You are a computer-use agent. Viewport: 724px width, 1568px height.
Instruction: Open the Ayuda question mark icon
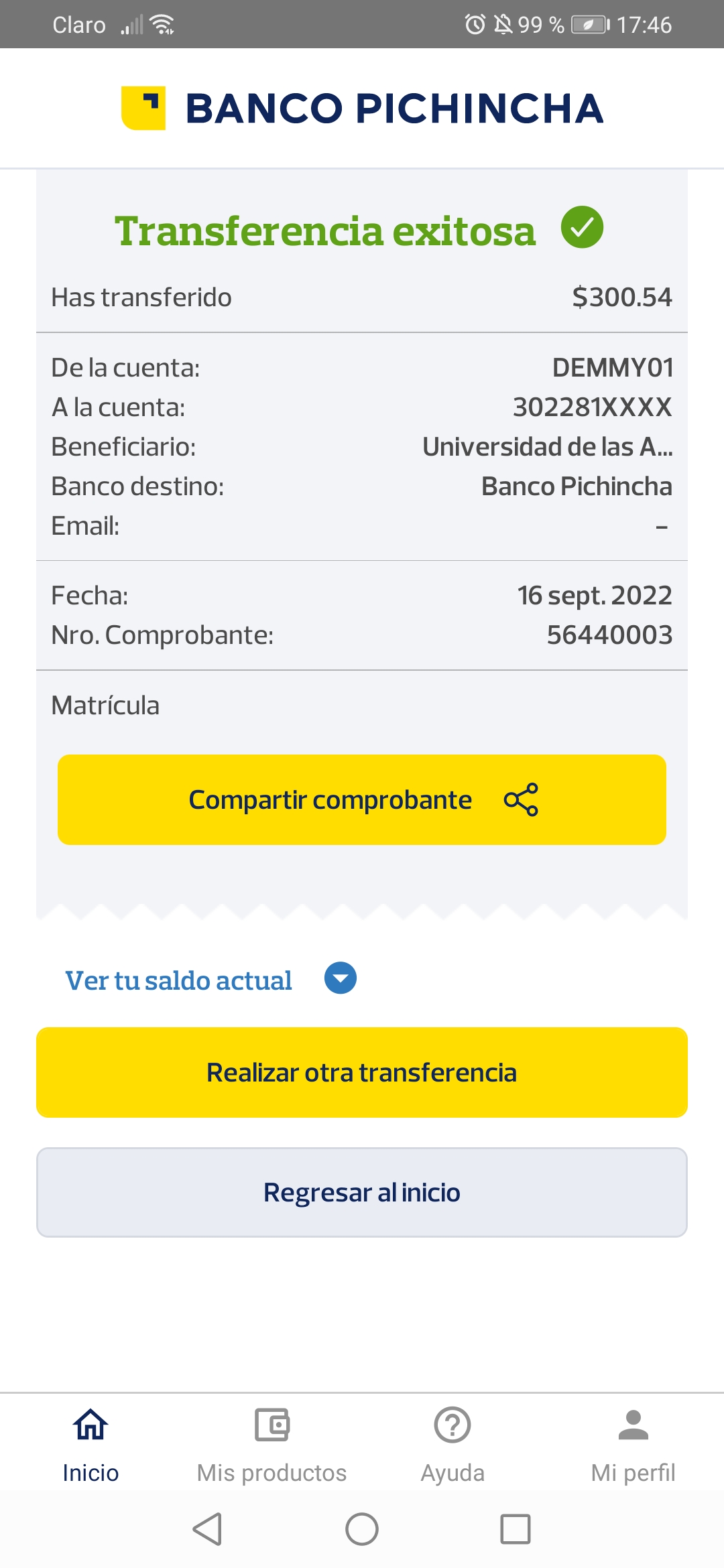click(452, 1424)
